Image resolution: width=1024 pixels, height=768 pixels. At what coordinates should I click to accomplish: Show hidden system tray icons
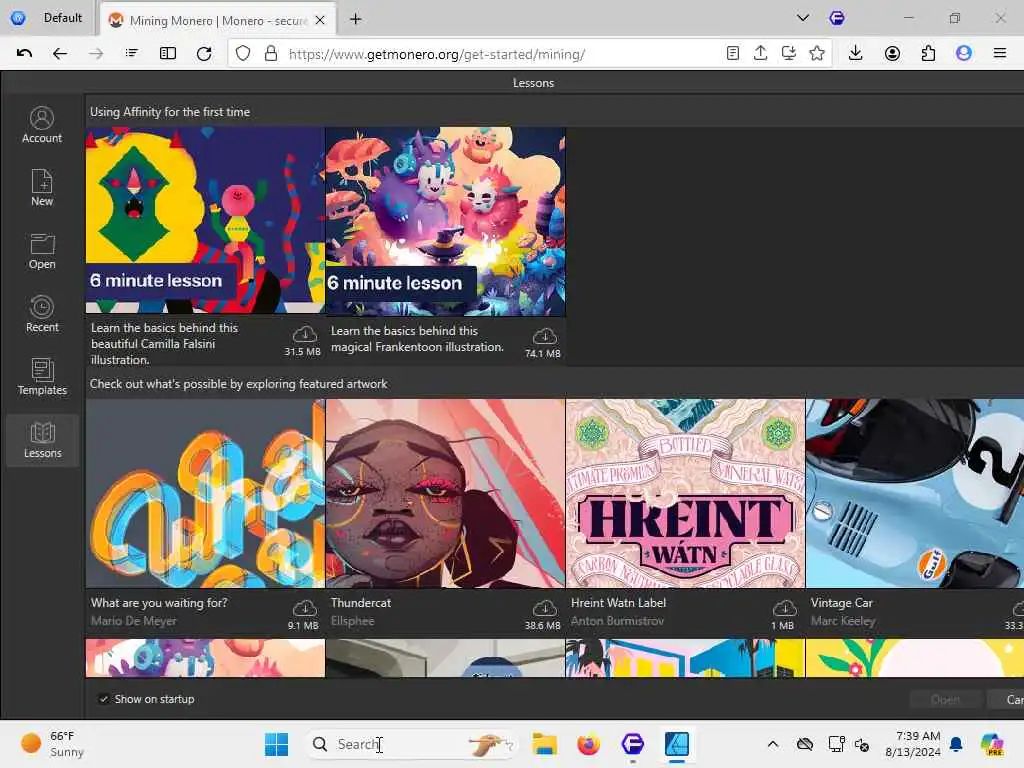(x=773, y=744)
